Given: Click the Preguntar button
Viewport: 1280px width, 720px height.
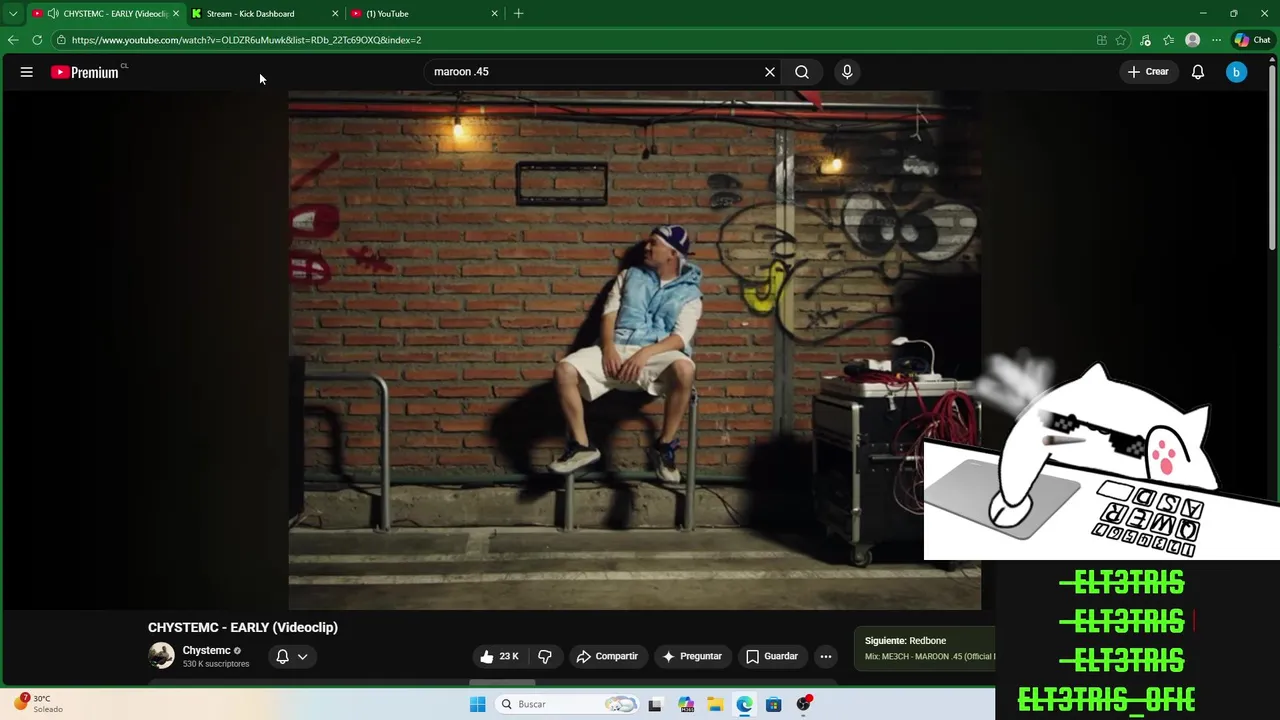Looking at the screenshot, I should coord(693,657).
